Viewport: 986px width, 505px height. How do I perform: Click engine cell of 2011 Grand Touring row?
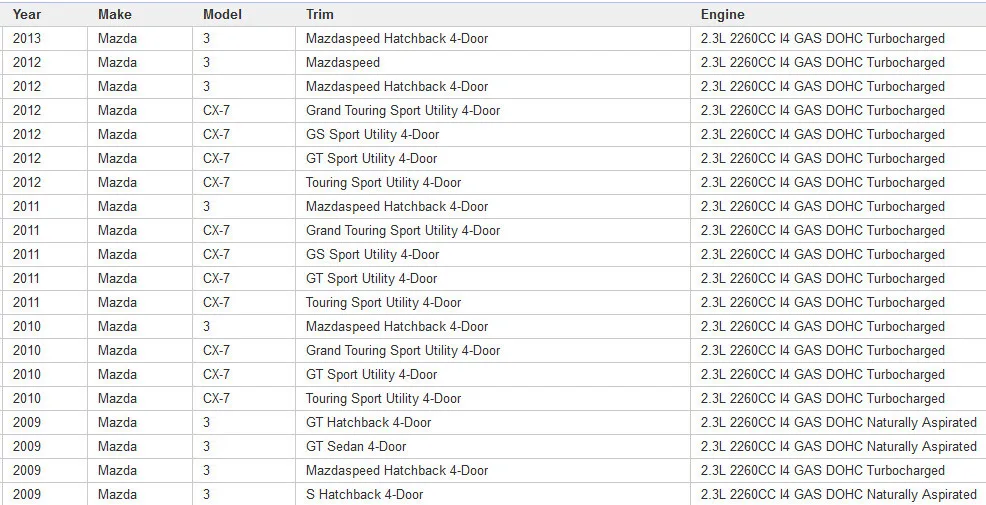pyautogui.click(x=838, y=230)
